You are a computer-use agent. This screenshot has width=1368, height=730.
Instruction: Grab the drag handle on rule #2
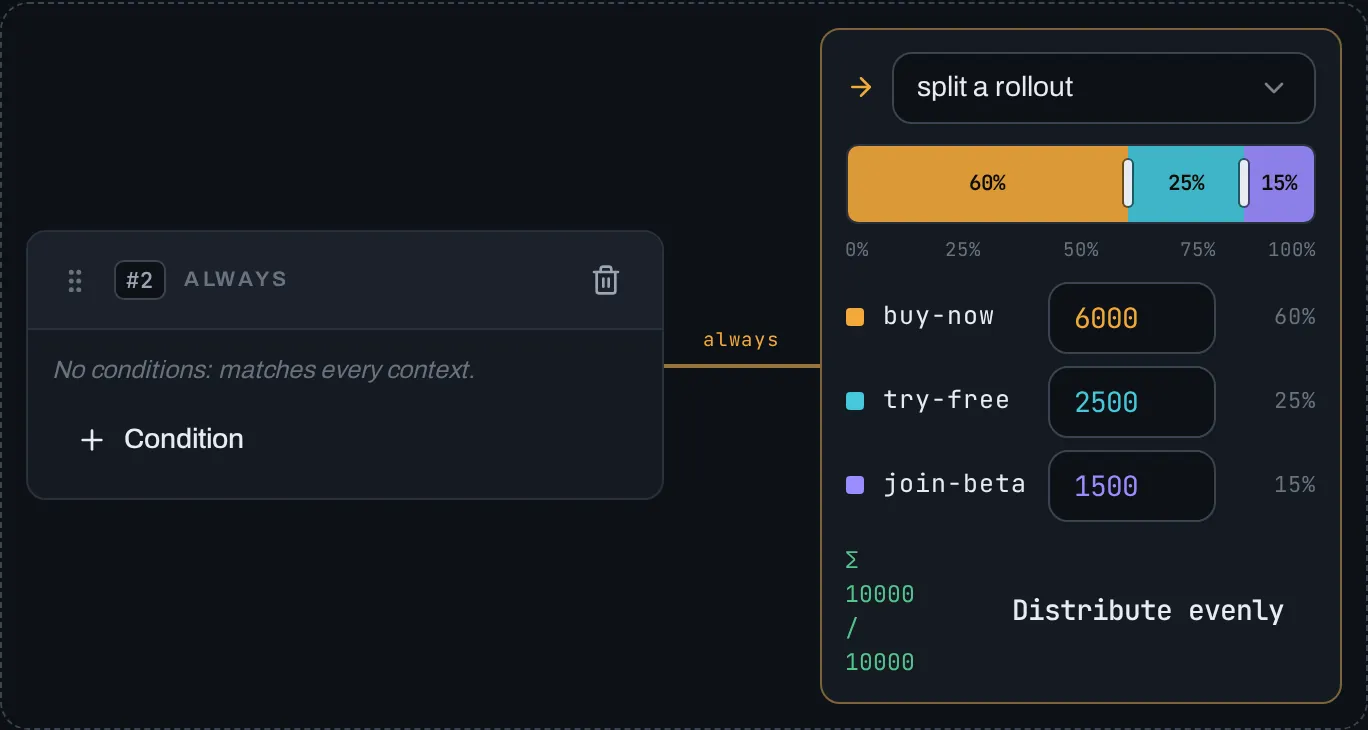pos(75,281)
